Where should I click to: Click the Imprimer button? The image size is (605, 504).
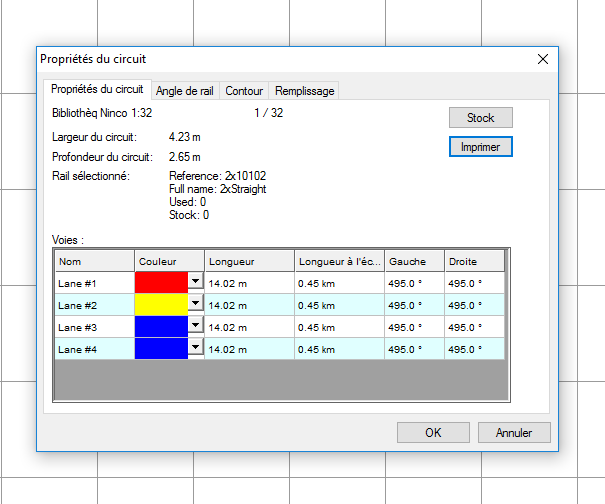(480, 146)
